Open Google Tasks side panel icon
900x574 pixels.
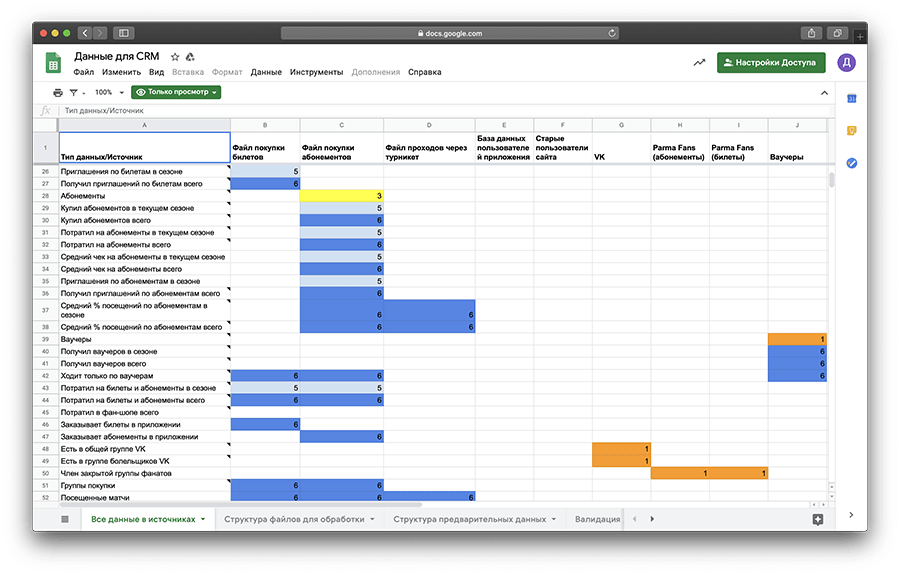(852, 162)
